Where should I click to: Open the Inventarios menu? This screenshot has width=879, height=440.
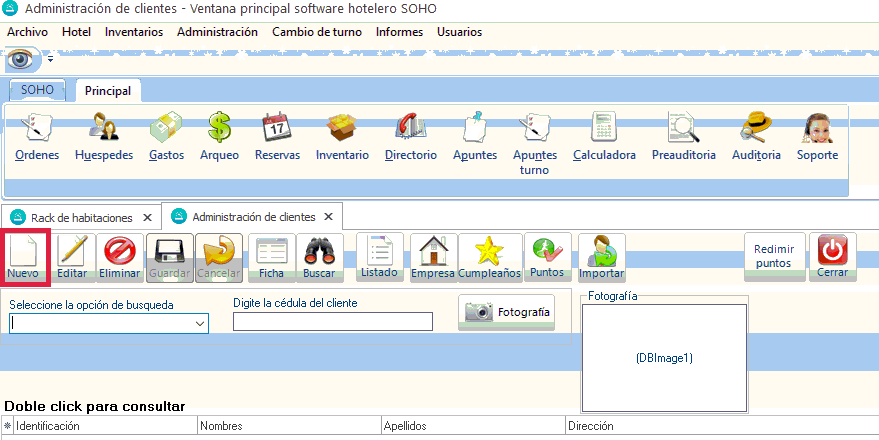pyautogui.click(x=134, y=32)
